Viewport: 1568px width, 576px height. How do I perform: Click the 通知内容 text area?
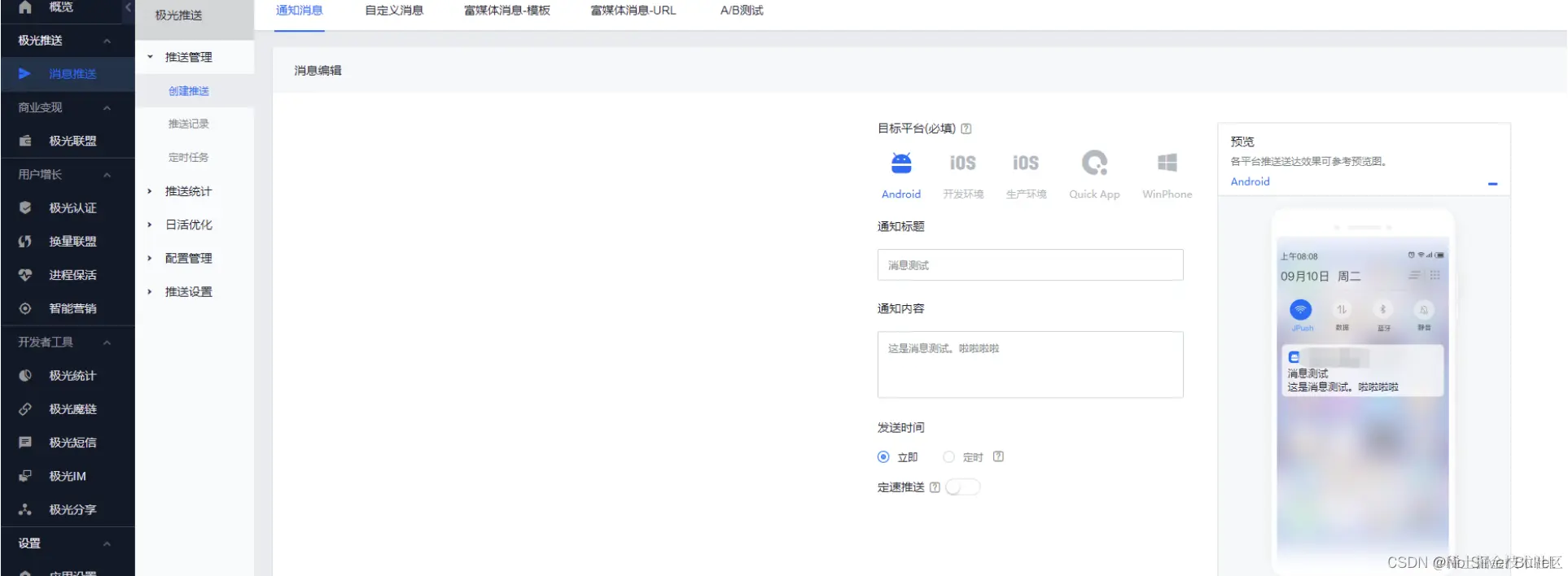pos(1030,364)
